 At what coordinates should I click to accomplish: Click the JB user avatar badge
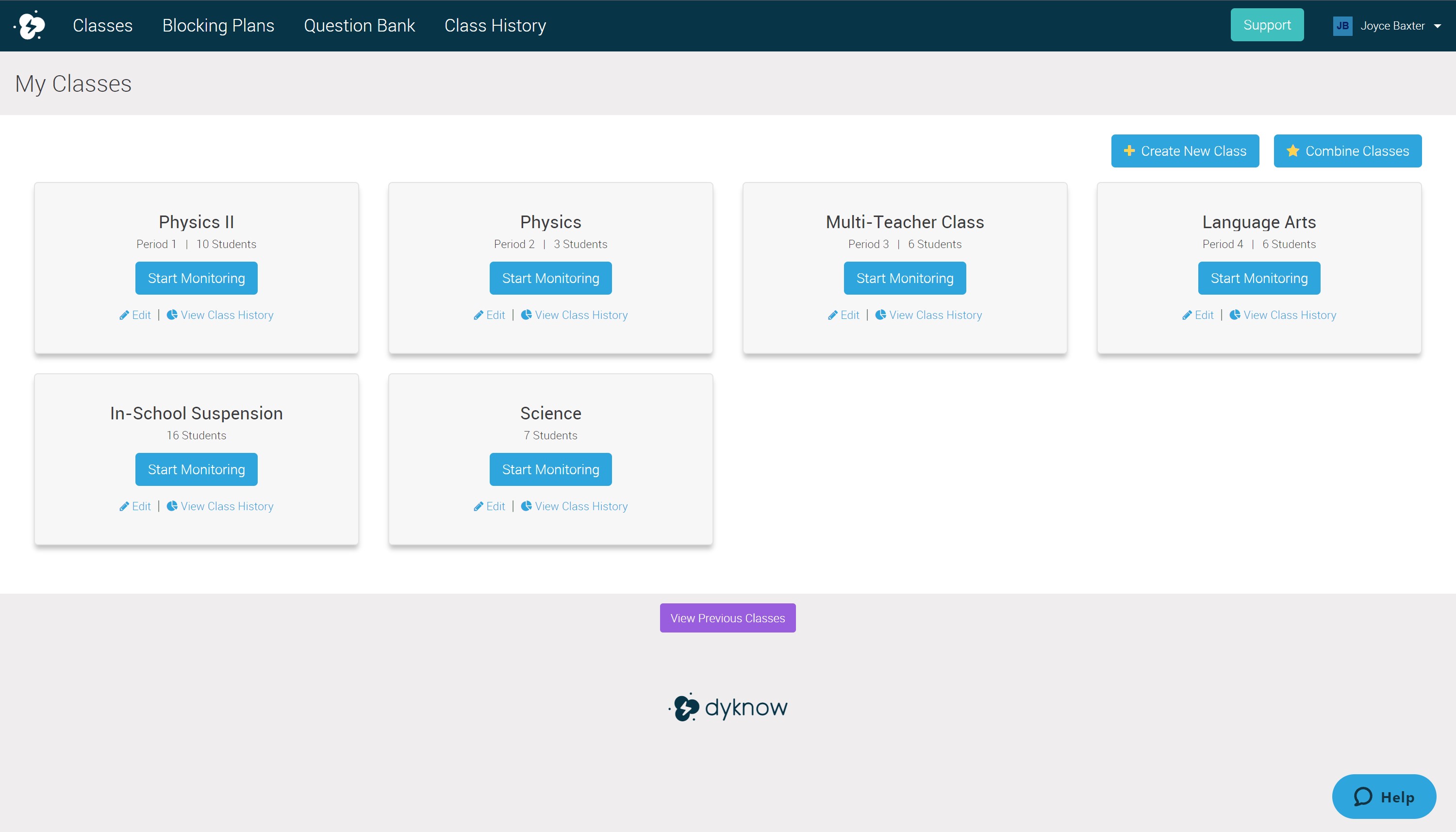click(1342, 26)
